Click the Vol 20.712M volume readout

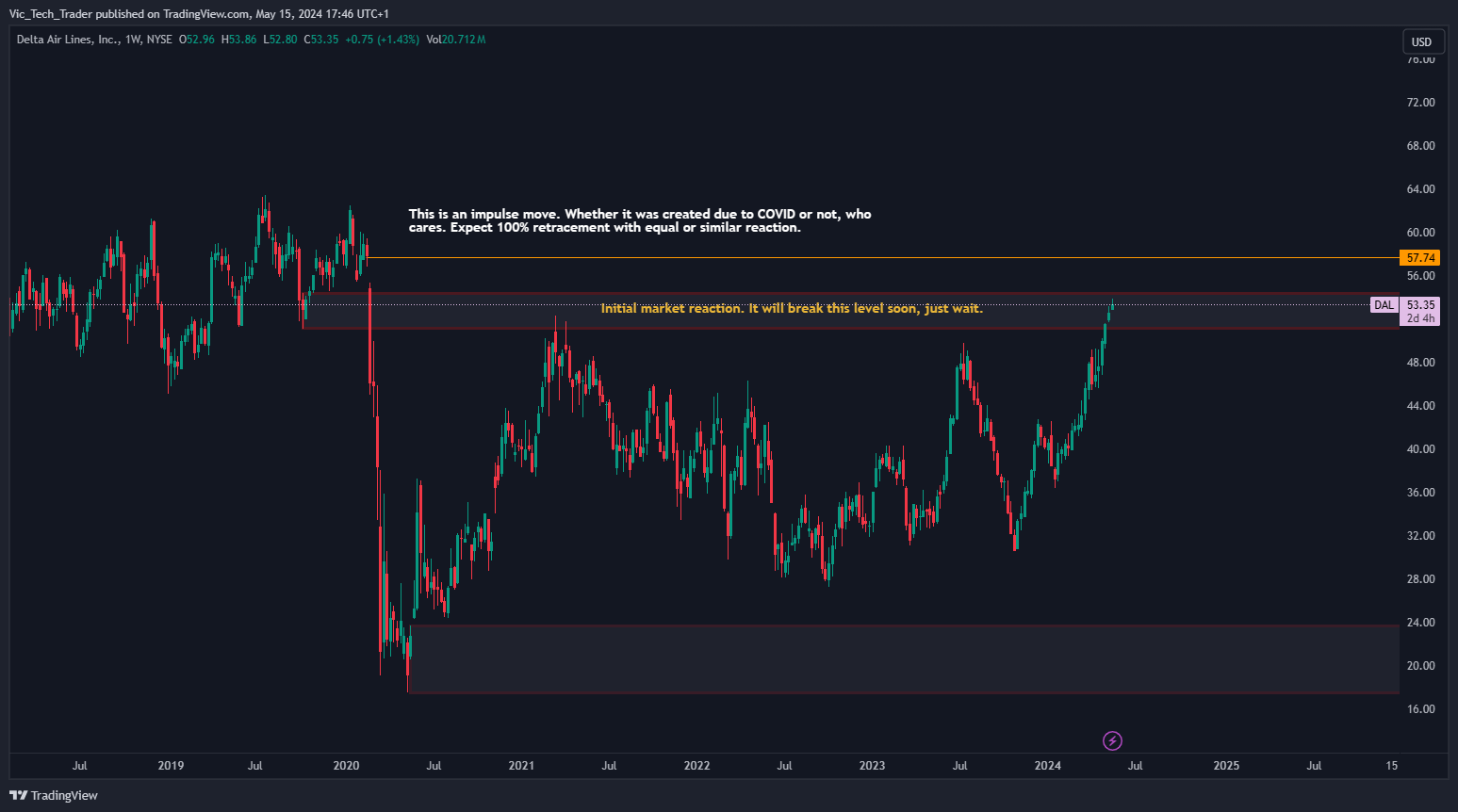[456, 40]
